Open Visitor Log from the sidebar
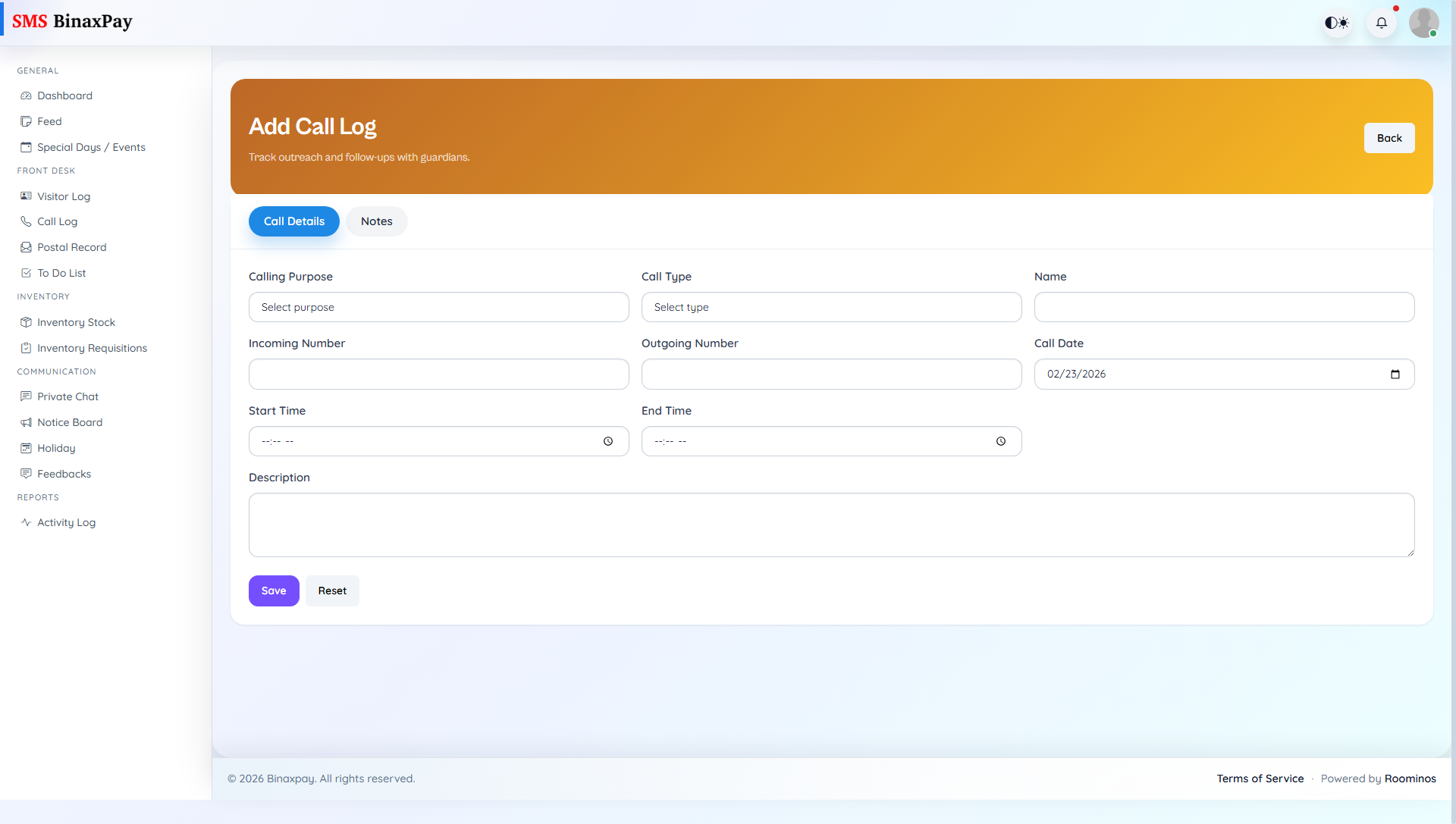The height and width of the screenshot is (824, 1456). (64, 196)
